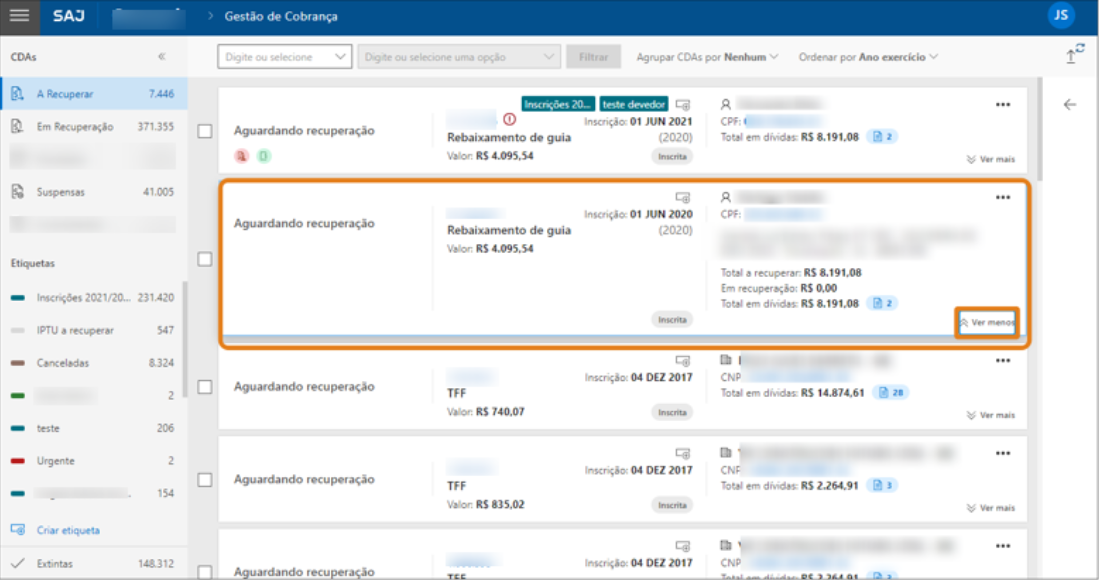
Task: Tick the highlighted CDA card checkbox
Action: click(x=205, y=259)
